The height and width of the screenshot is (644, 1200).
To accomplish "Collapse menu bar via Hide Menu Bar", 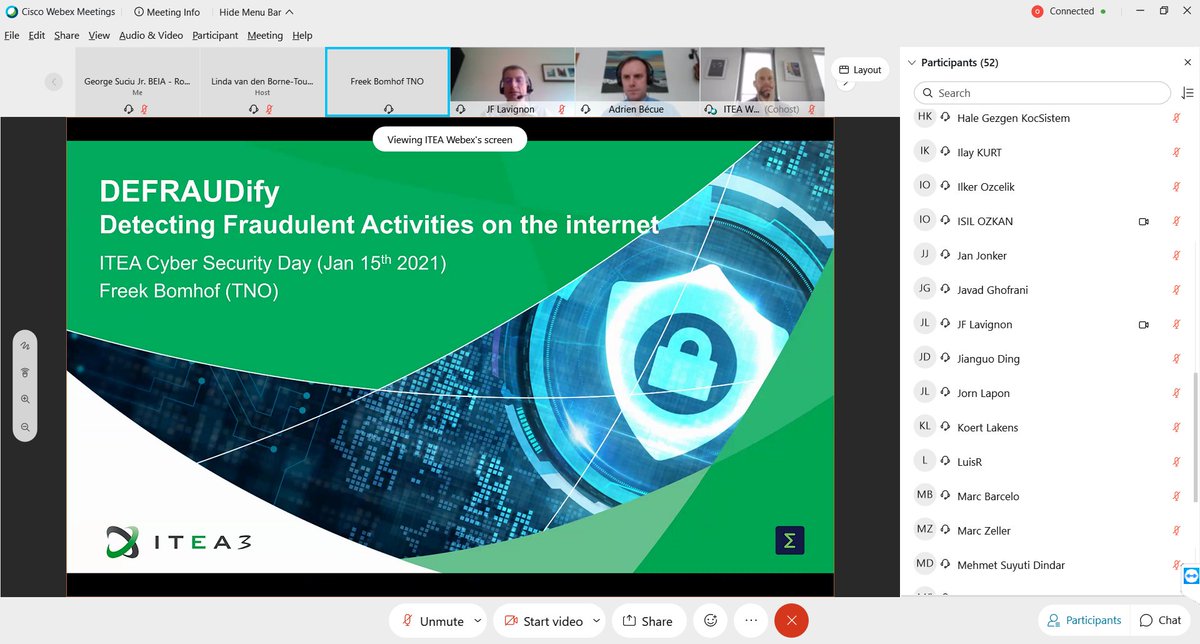I will 257,12.
